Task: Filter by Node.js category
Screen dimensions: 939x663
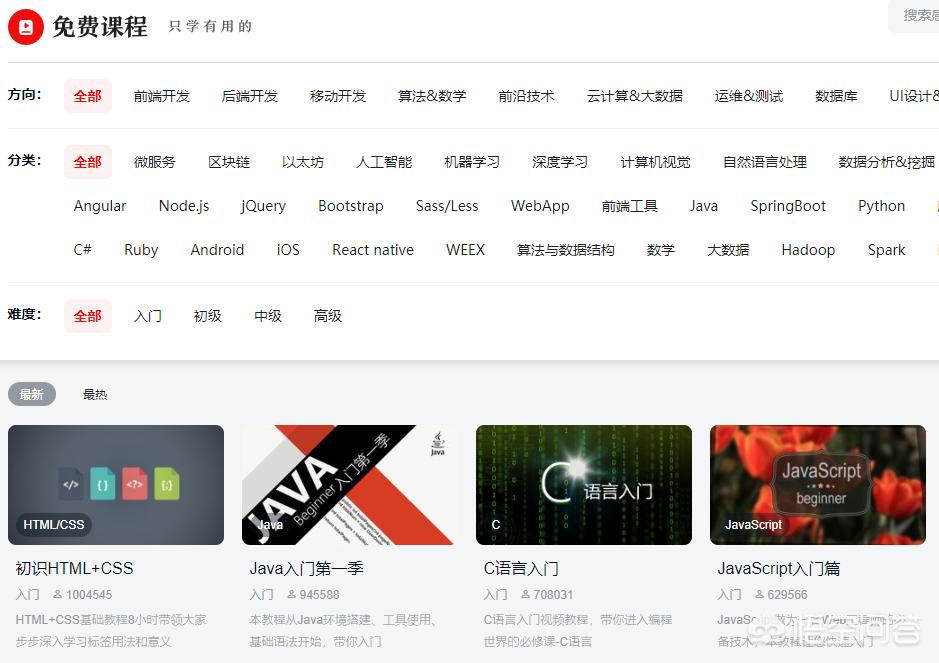Action: tap(184, 206)
